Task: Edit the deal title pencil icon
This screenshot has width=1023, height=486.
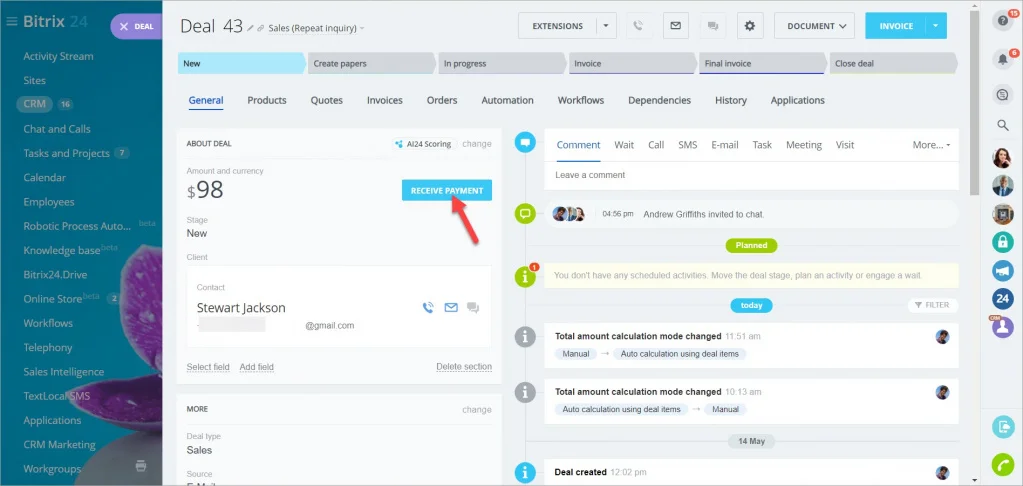Action: pos(251,28)
